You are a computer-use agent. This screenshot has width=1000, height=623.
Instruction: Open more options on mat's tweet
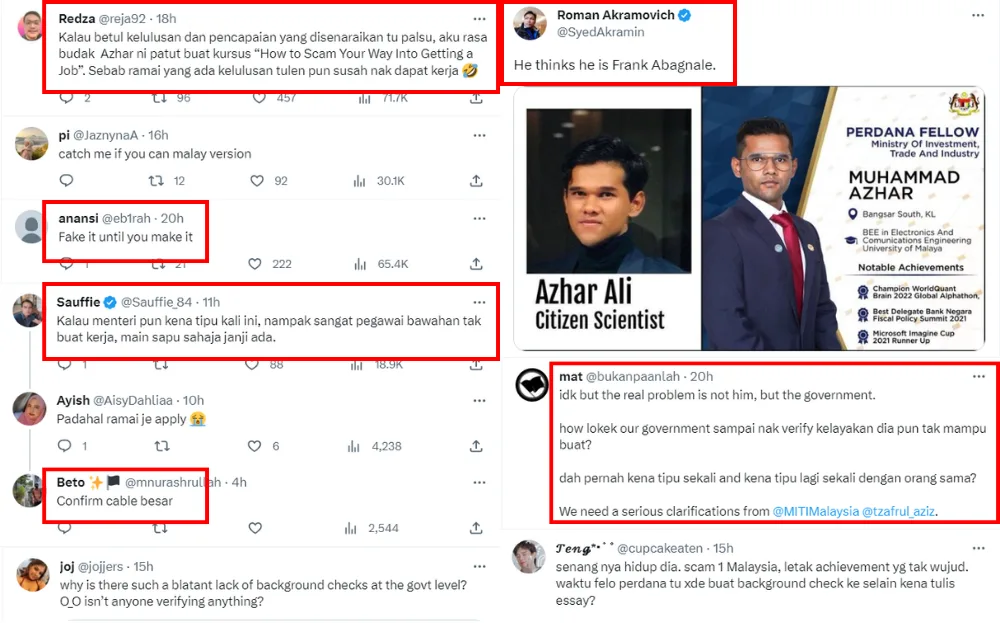pyautogui.click(x=979, y=376)
